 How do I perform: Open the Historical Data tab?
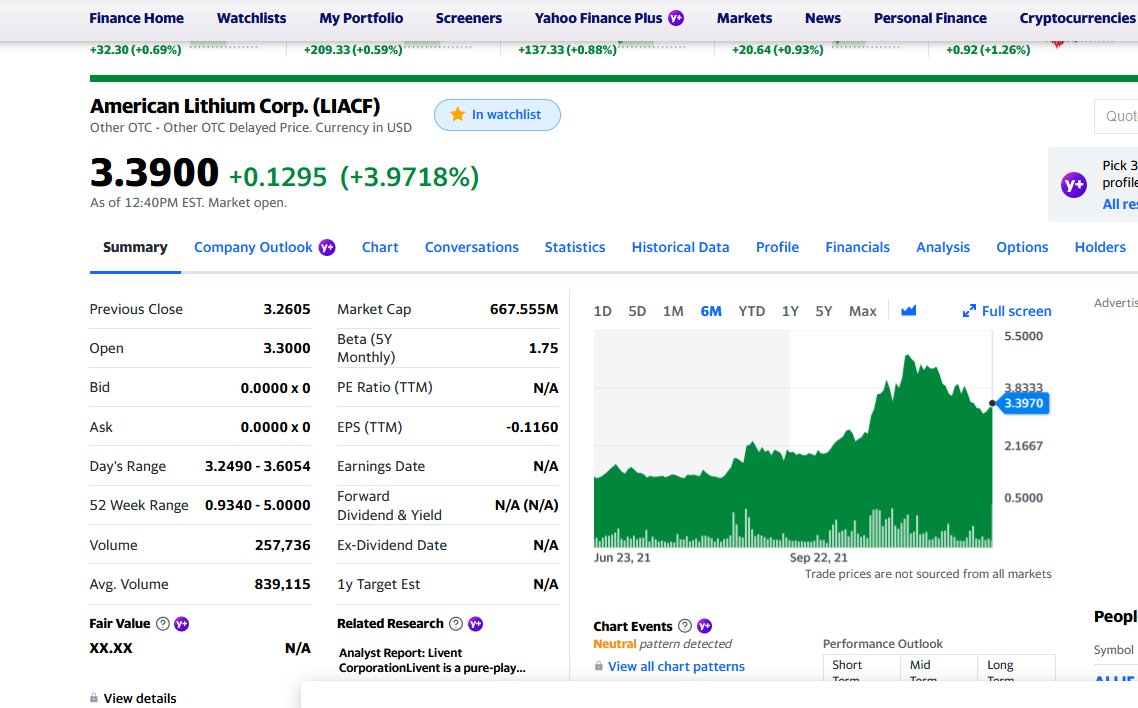[681, 247]
